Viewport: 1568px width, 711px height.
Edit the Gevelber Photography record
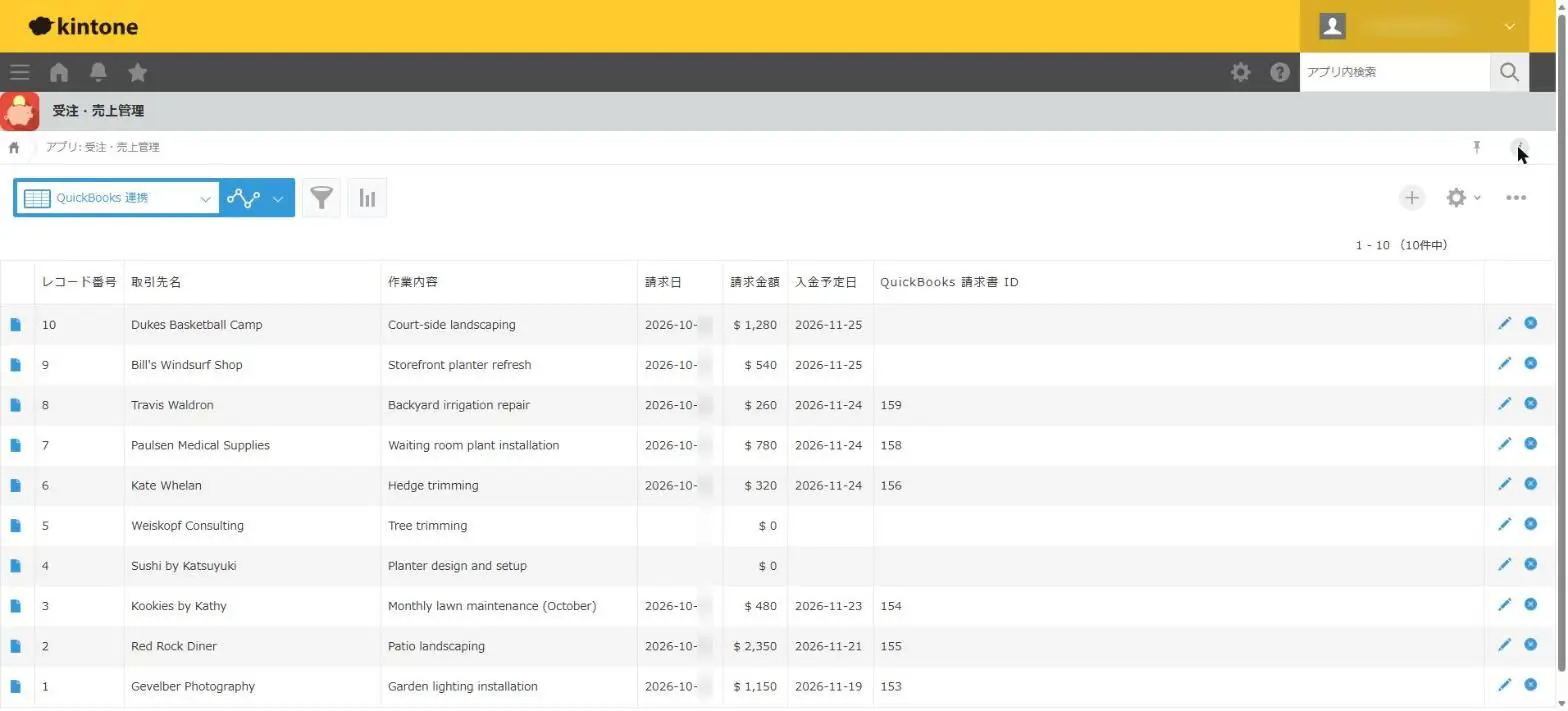pyautogui.click(x=1504, y=685)
